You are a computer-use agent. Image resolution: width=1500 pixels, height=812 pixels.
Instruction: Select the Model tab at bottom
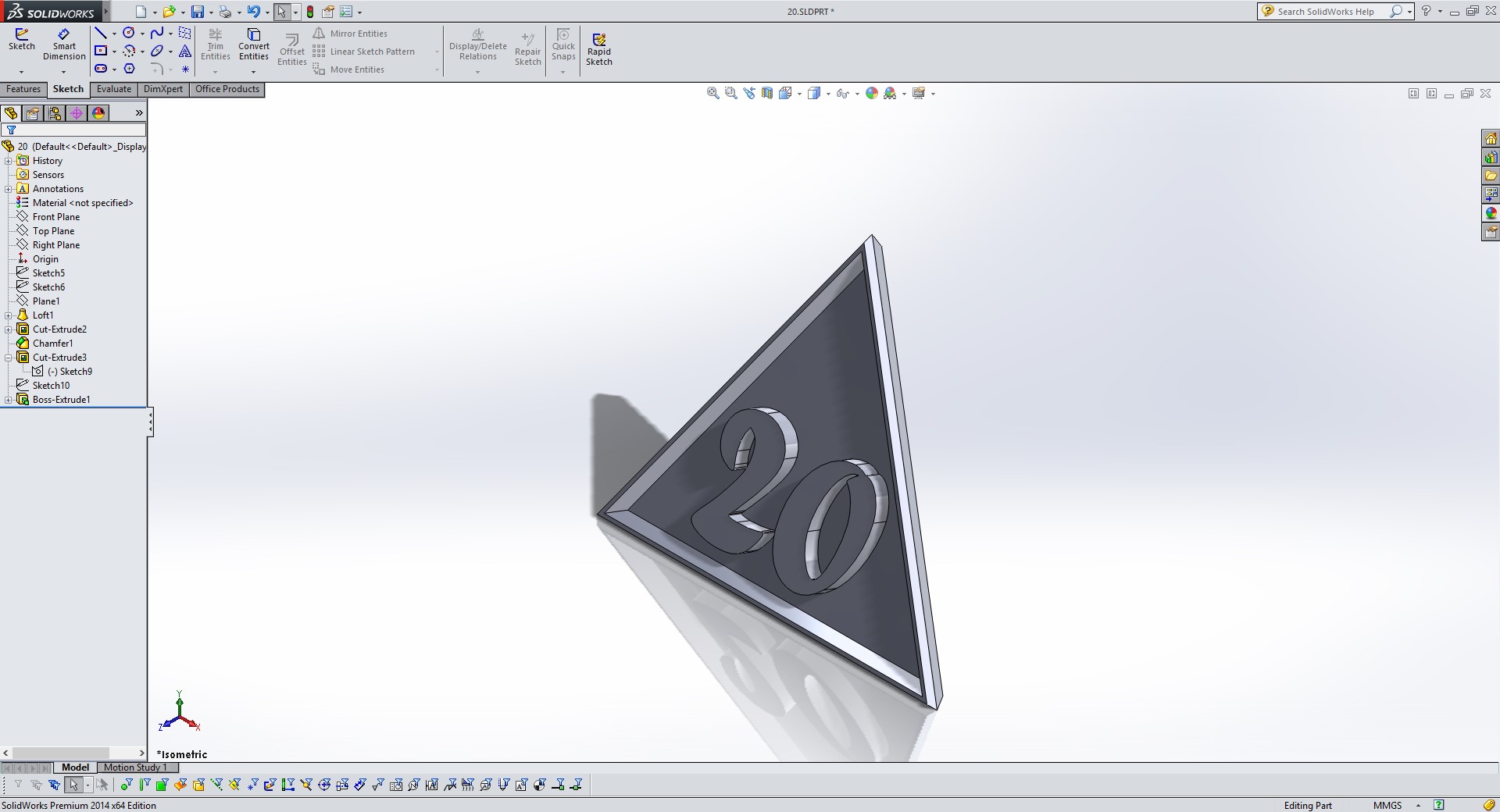[x=76, y=767]
